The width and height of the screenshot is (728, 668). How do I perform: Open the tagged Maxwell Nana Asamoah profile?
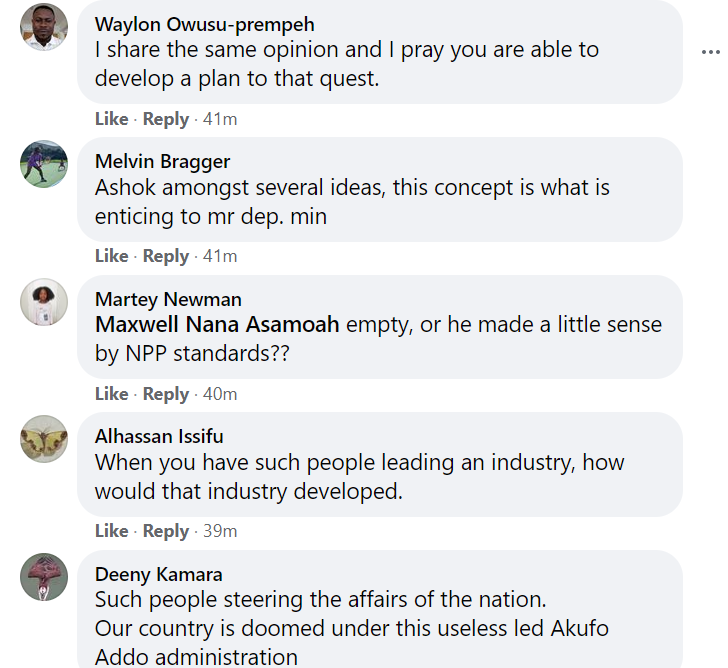click(x=217, y=325)
